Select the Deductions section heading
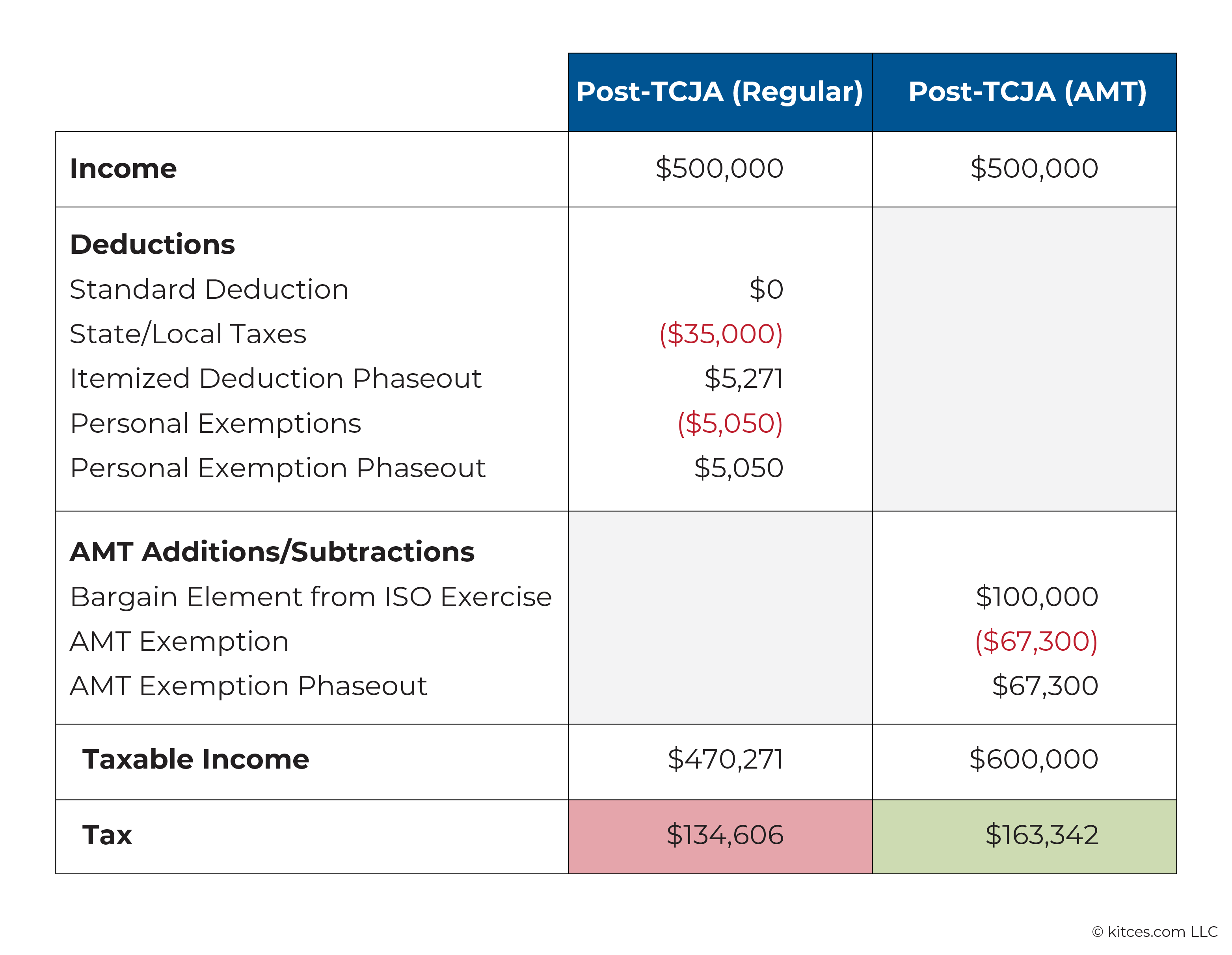The height and width of the screenshot is (955, 1232). [x=152, y=244]
